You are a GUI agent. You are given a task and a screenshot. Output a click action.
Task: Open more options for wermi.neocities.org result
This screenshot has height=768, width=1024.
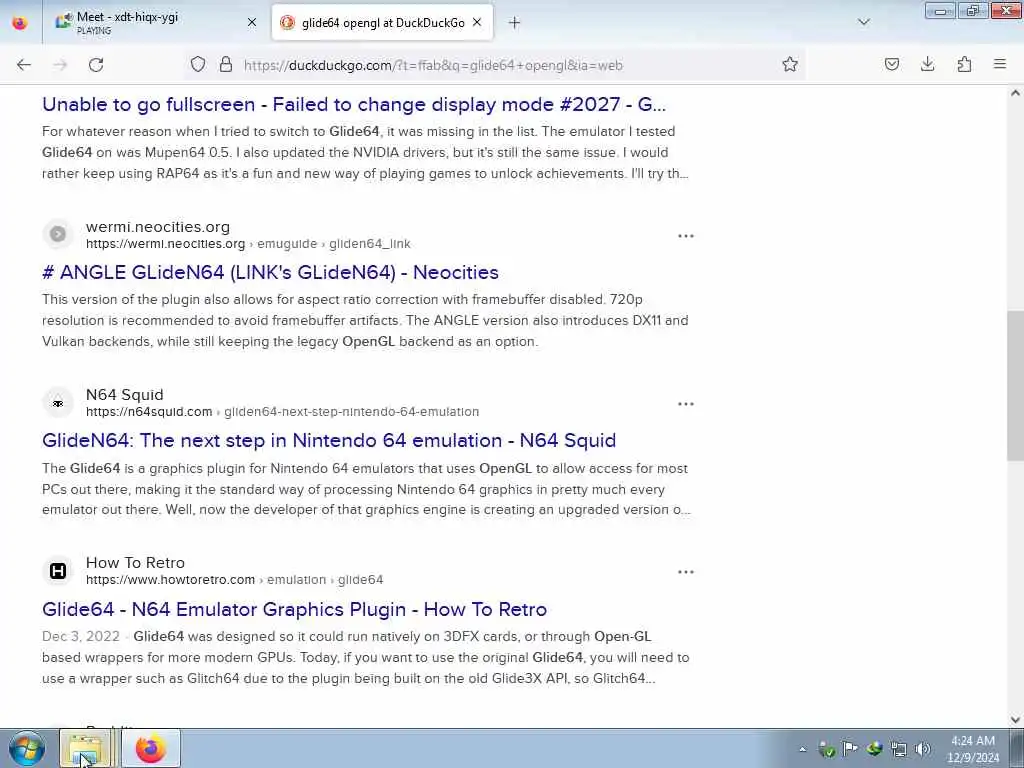coord(686,236)
